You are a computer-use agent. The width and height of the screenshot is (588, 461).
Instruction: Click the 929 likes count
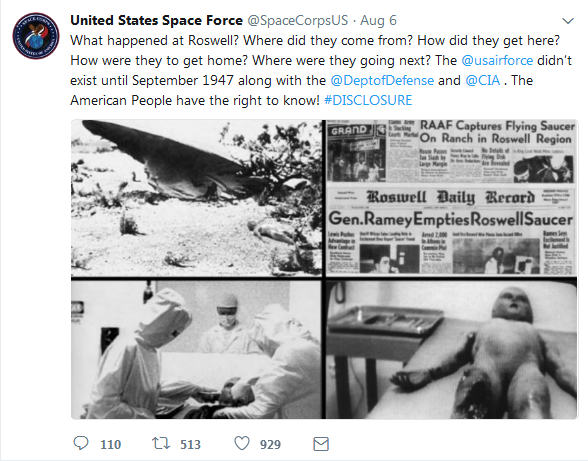(x=270, y=444)
